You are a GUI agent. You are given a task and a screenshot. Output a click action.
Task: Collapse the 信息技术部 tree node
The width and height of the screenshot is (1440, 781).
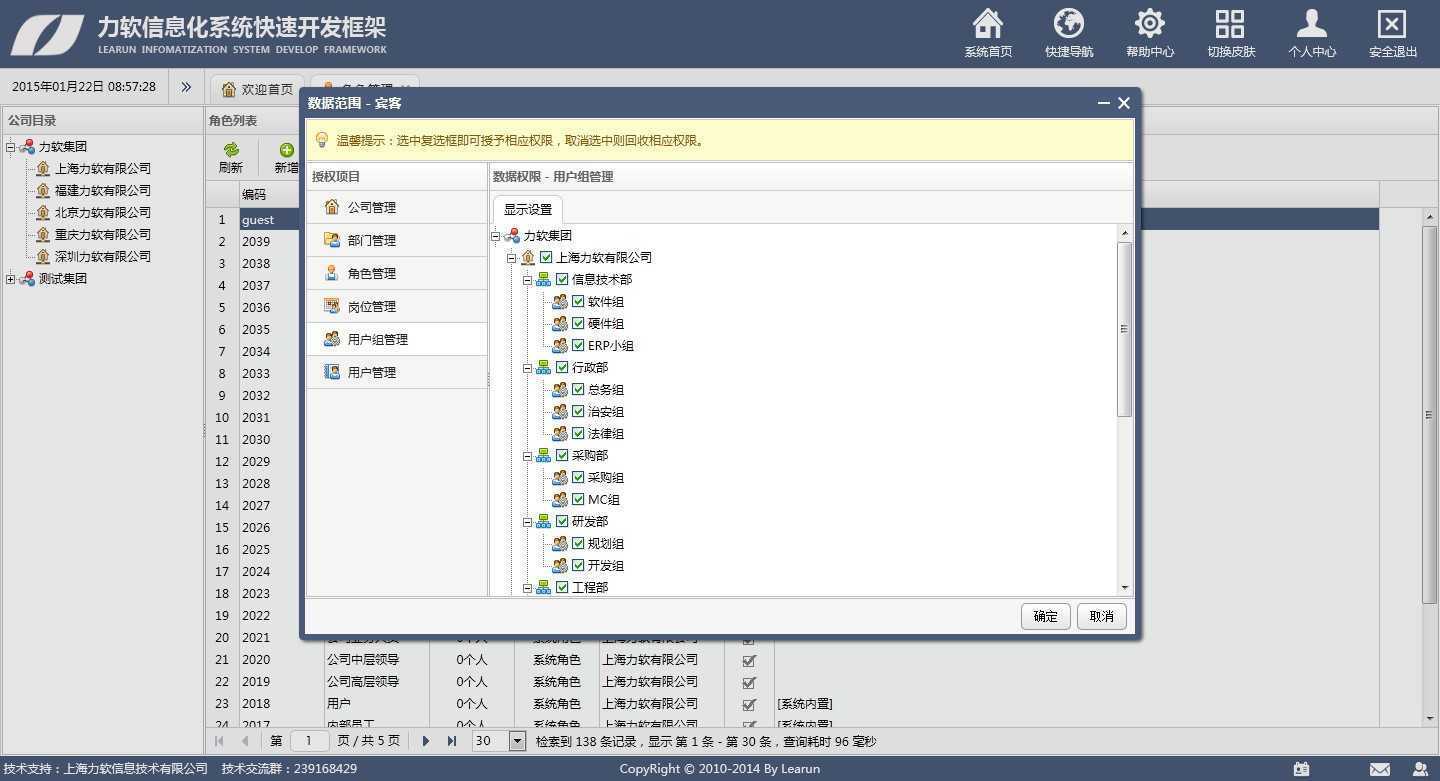click(x=528, y=279)
